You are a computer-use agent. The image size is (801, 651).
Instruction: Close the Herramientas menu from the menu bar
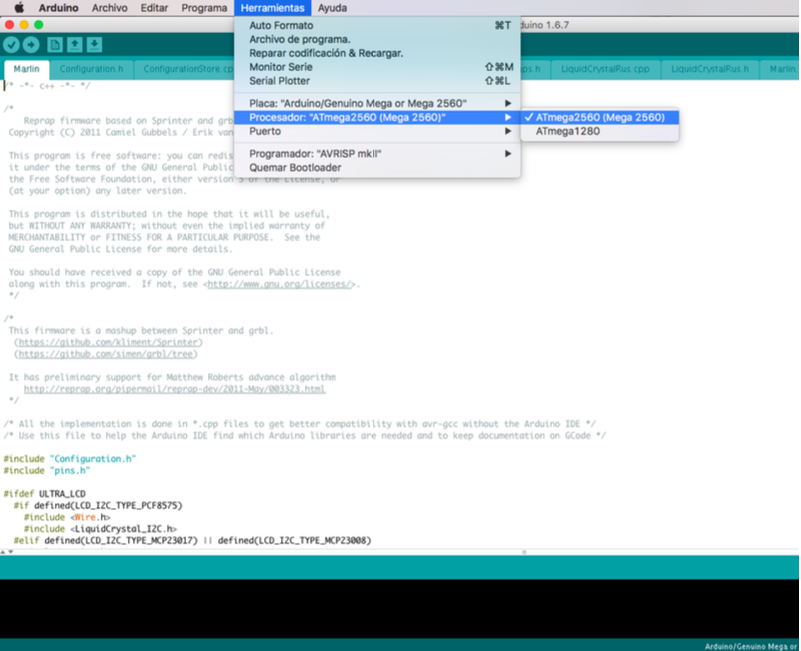pyautogui.click(x=272, y=8)
